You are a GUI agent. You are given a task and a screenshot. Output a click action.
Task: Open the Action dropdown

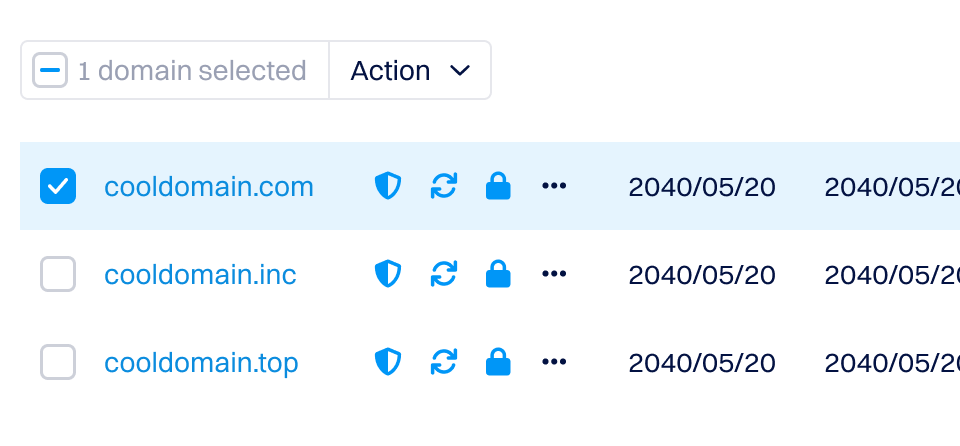tap(410, 70)
